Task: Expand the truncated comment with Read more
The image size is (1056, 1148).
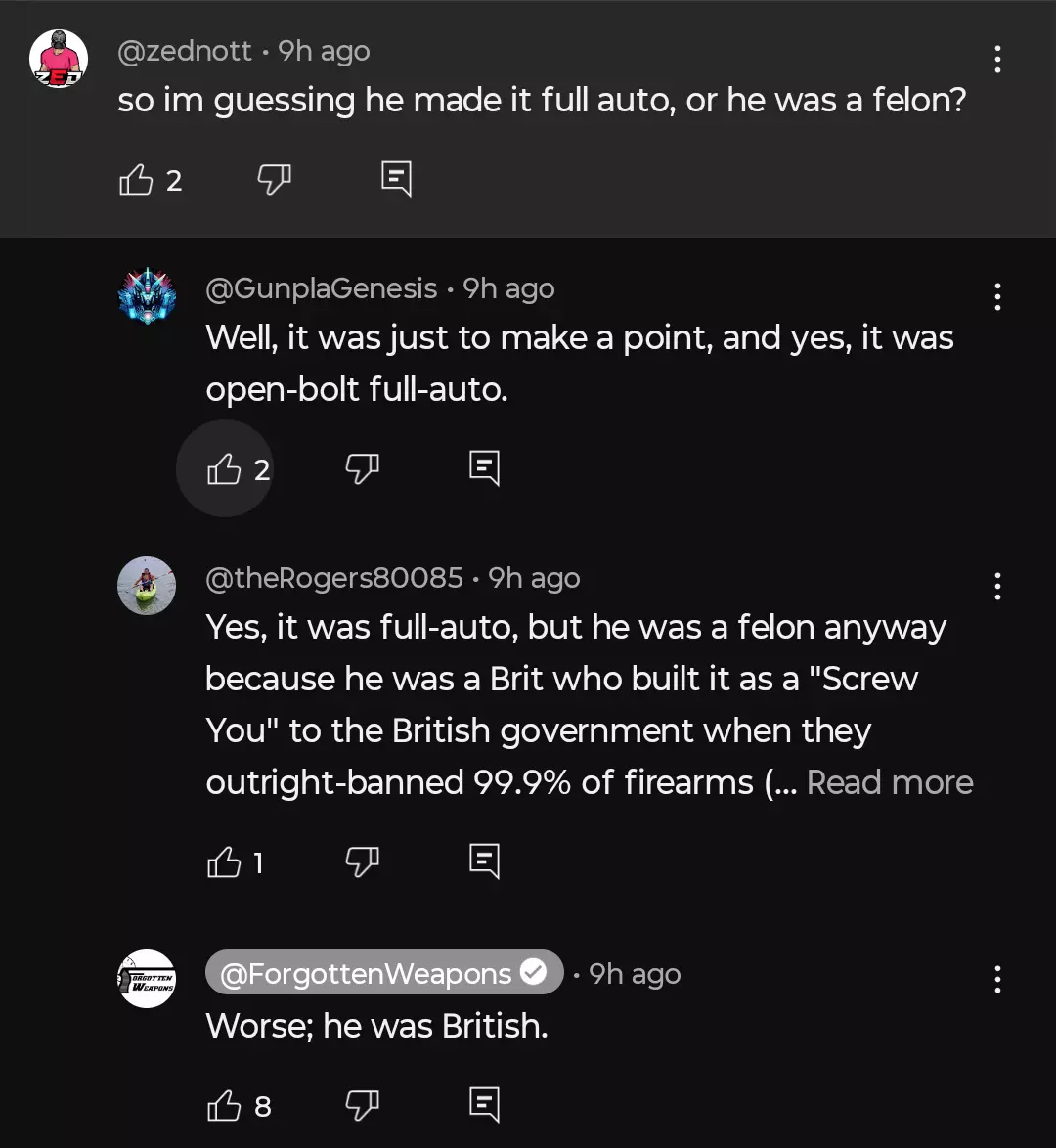Action: (x=890, y=782)
